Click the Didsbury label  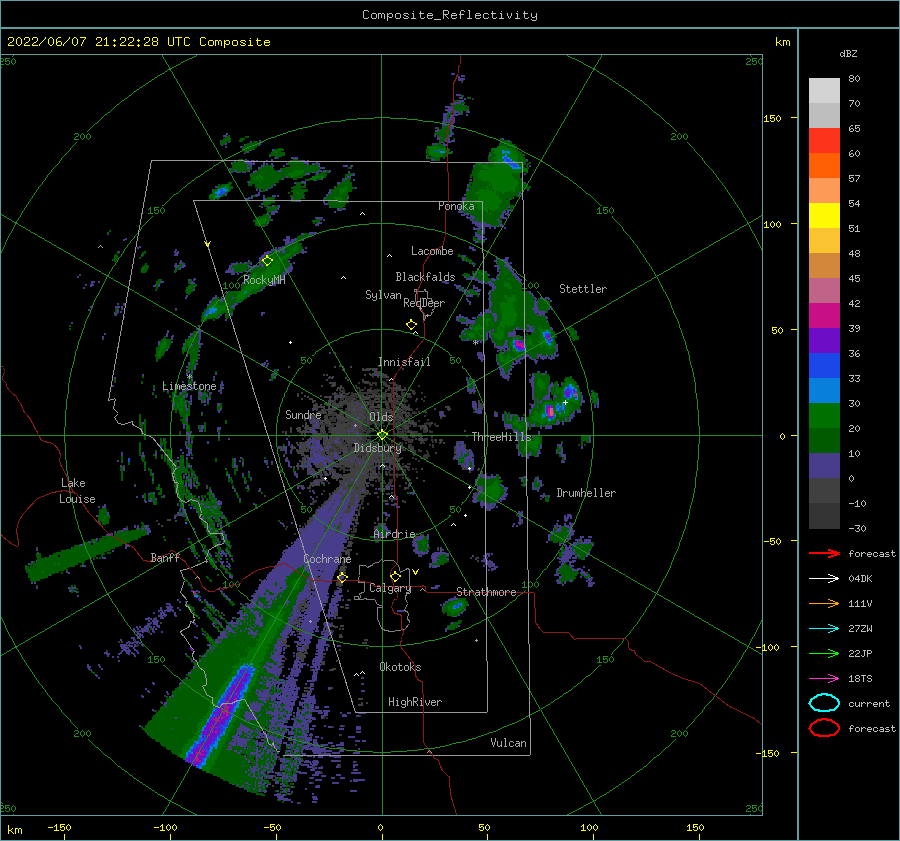click(378, 448)
